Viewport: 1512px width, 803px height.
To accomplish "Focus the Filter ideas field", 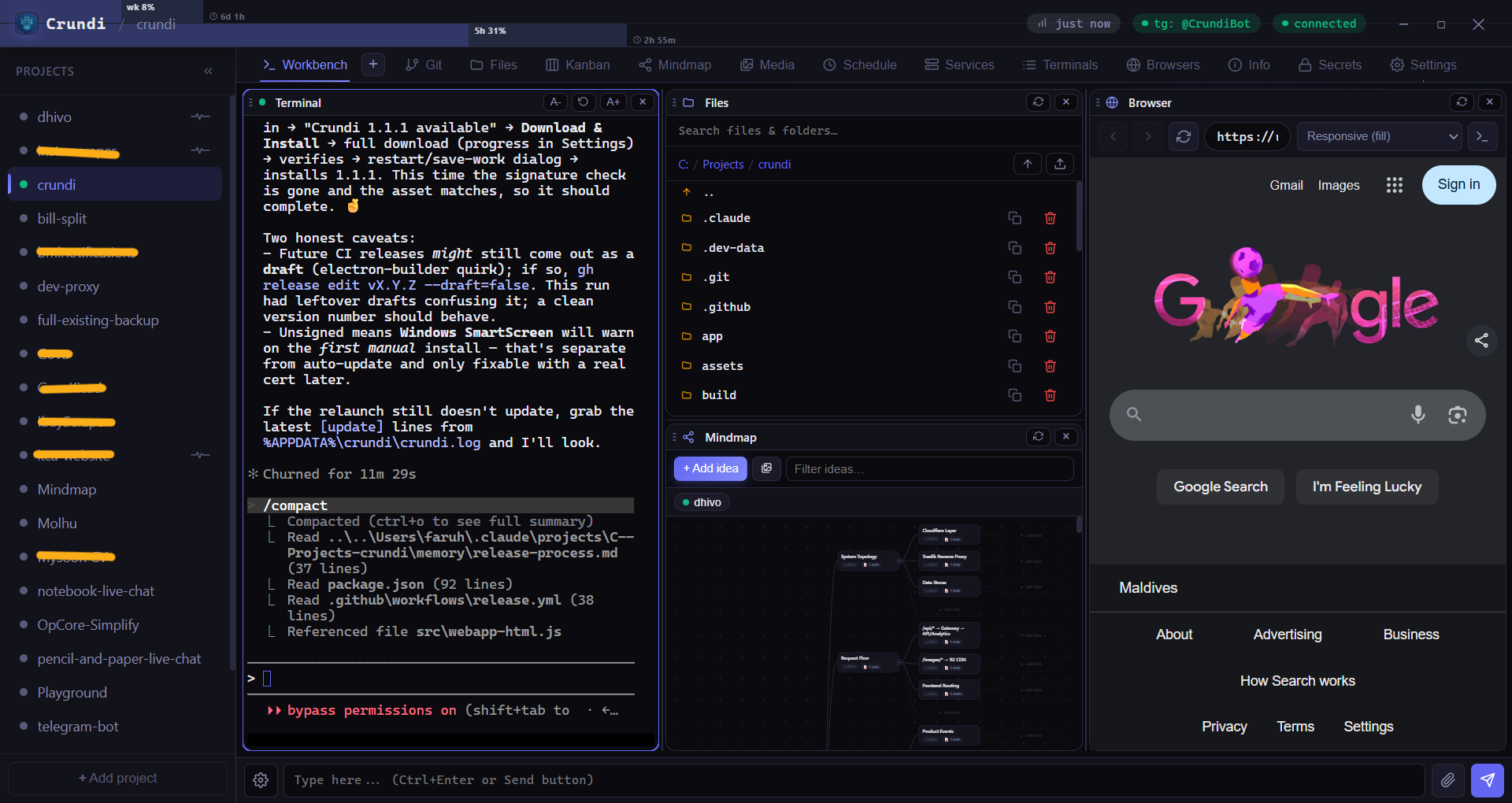I will (x=929, y=468).
